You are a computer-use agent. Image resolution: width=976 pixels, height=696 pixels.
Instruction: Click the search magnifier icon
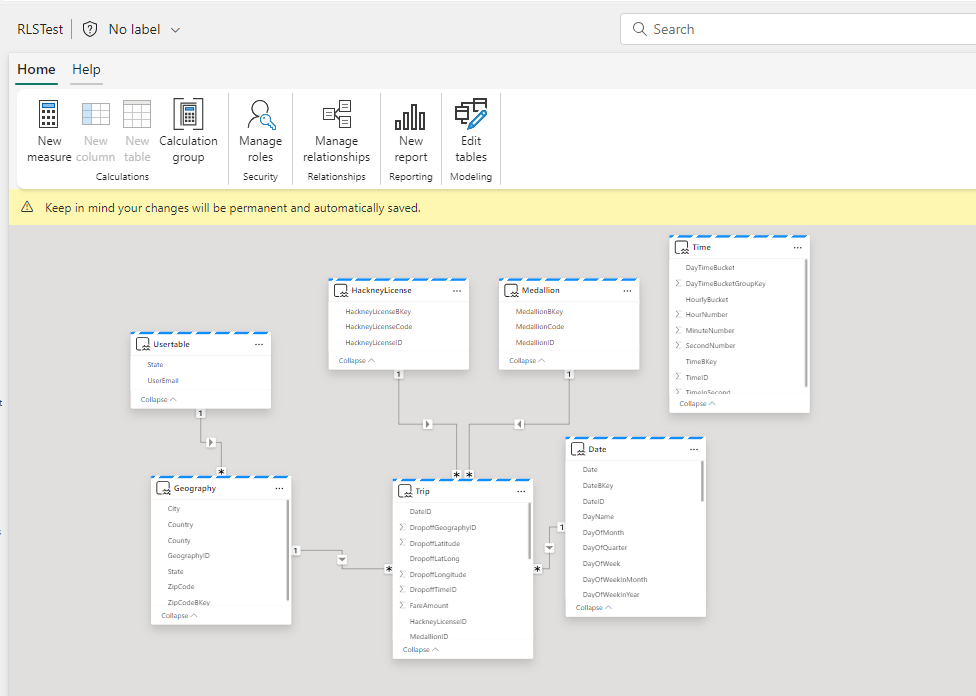point(639,29)
